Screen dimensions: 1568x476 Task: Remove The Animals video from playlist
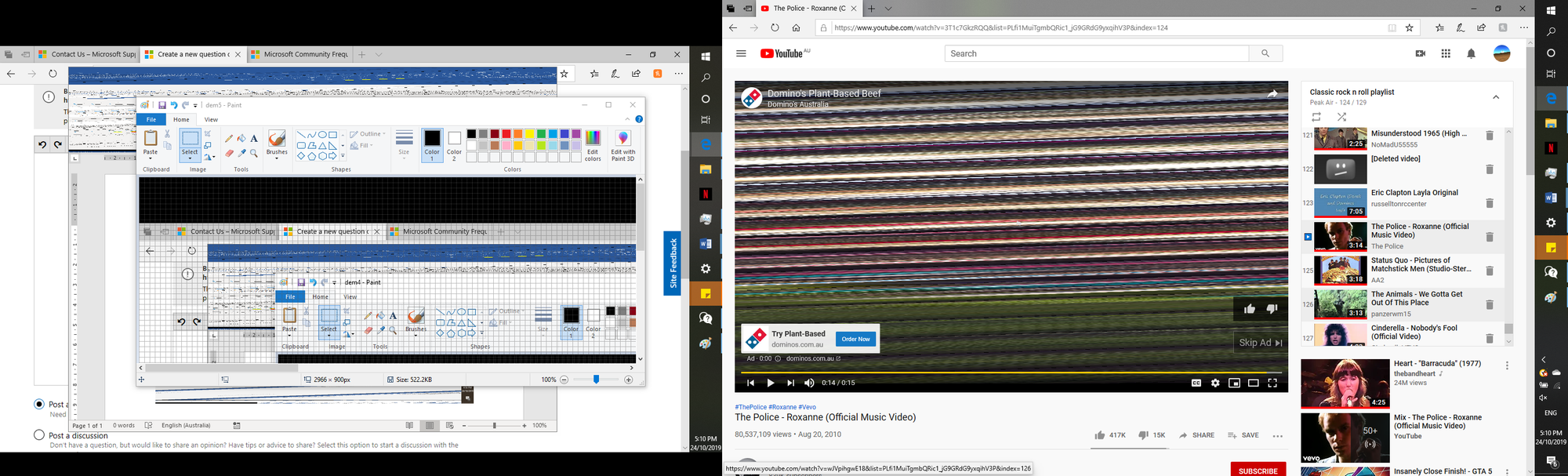click(1489, 304)
